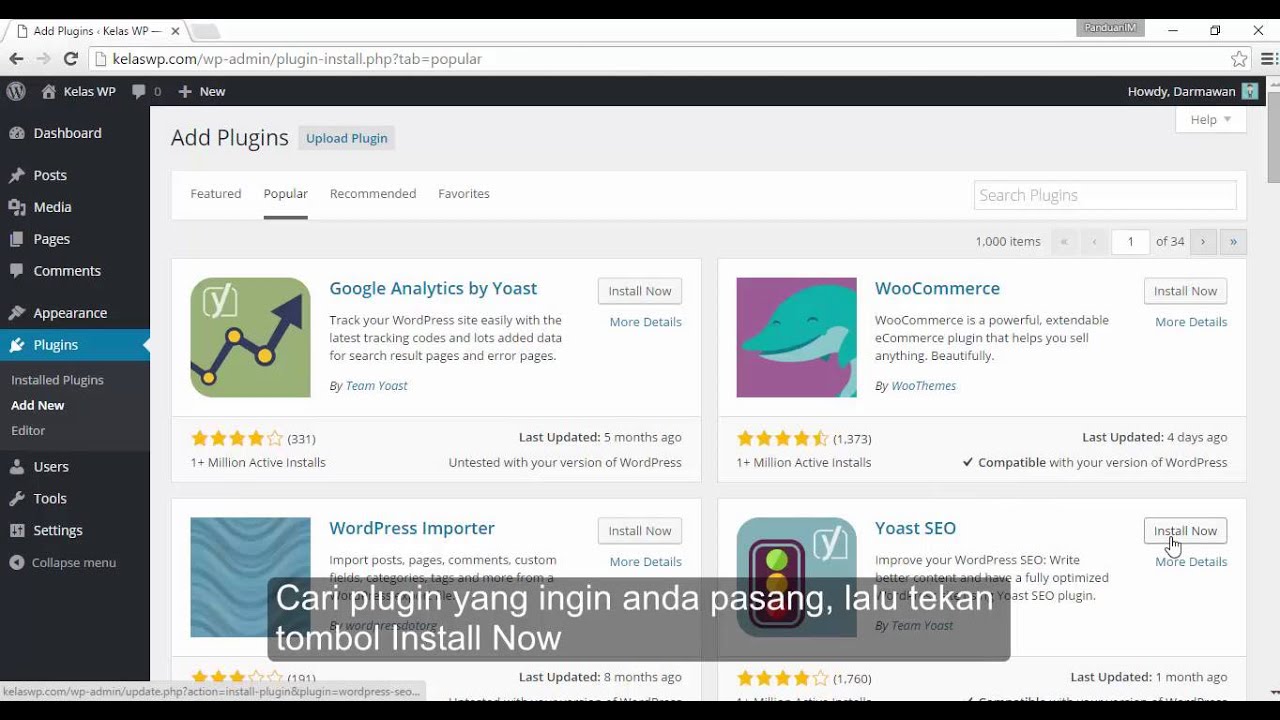This screenshot has height=720, width=1280.
Task: Click current page number field
Action: click(1130, 241)
